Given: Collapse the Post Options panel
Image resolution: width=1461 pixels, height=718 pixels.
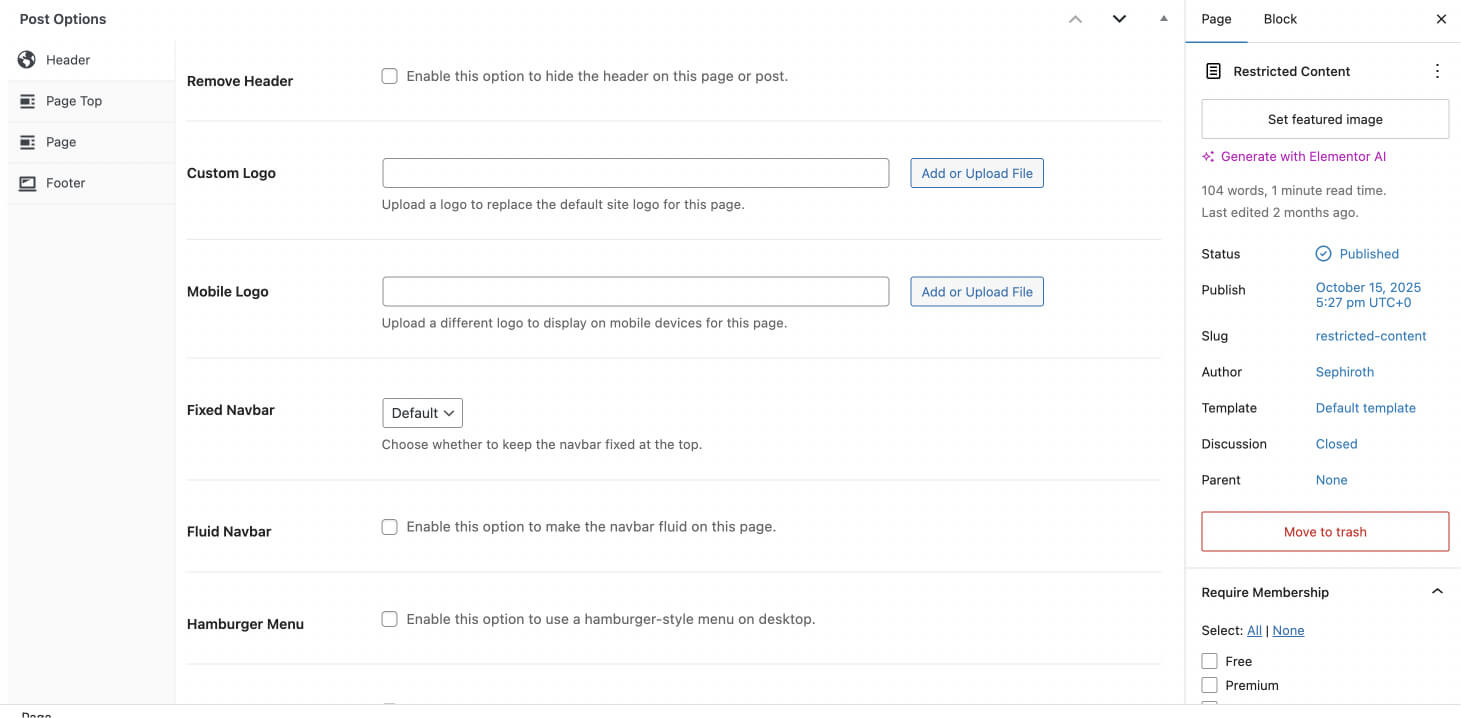Looking at the screenshot, I should point(1163,19).
